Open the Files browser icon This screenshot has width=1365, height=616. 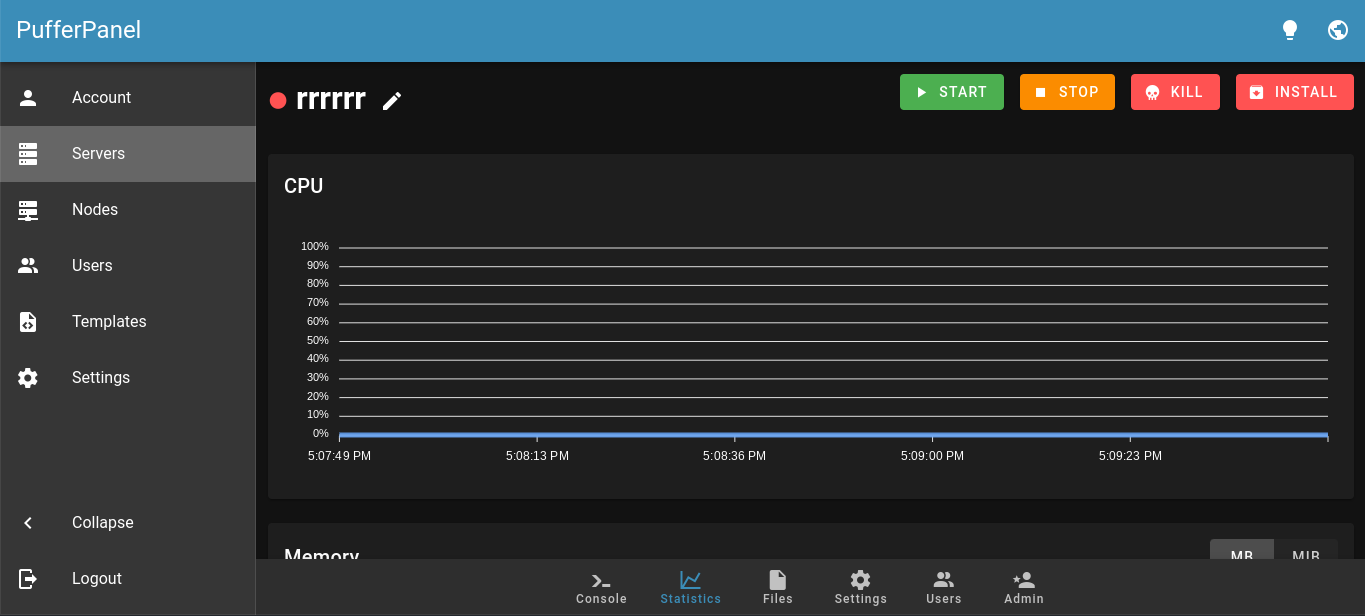click(x=777, y=588)
